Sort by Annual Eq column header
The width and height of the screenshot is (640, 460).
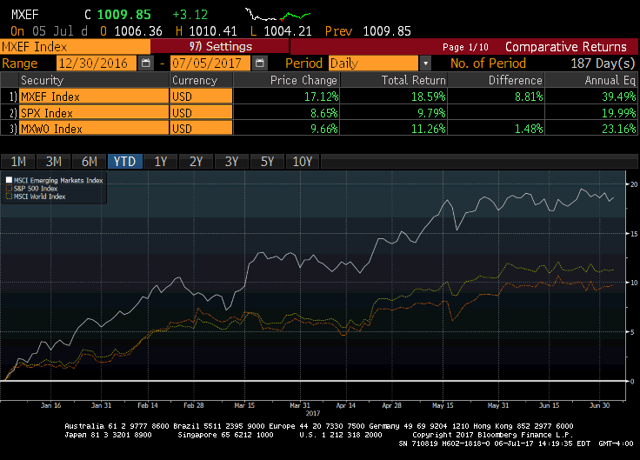[591, 80]
